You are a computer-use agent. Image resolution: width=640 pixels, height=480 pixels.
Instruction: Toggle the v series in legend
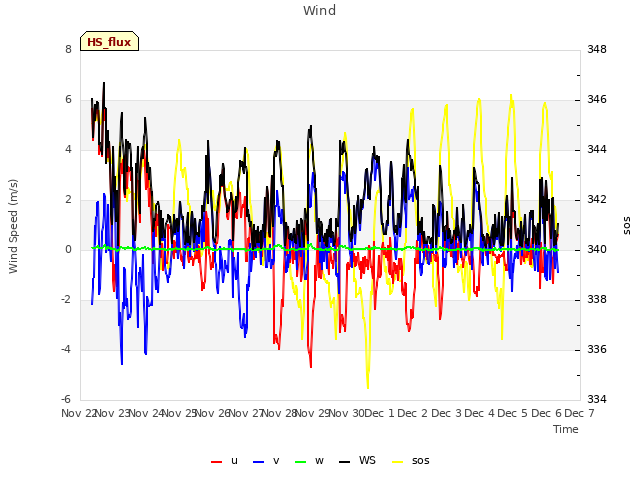pos(266,461)
